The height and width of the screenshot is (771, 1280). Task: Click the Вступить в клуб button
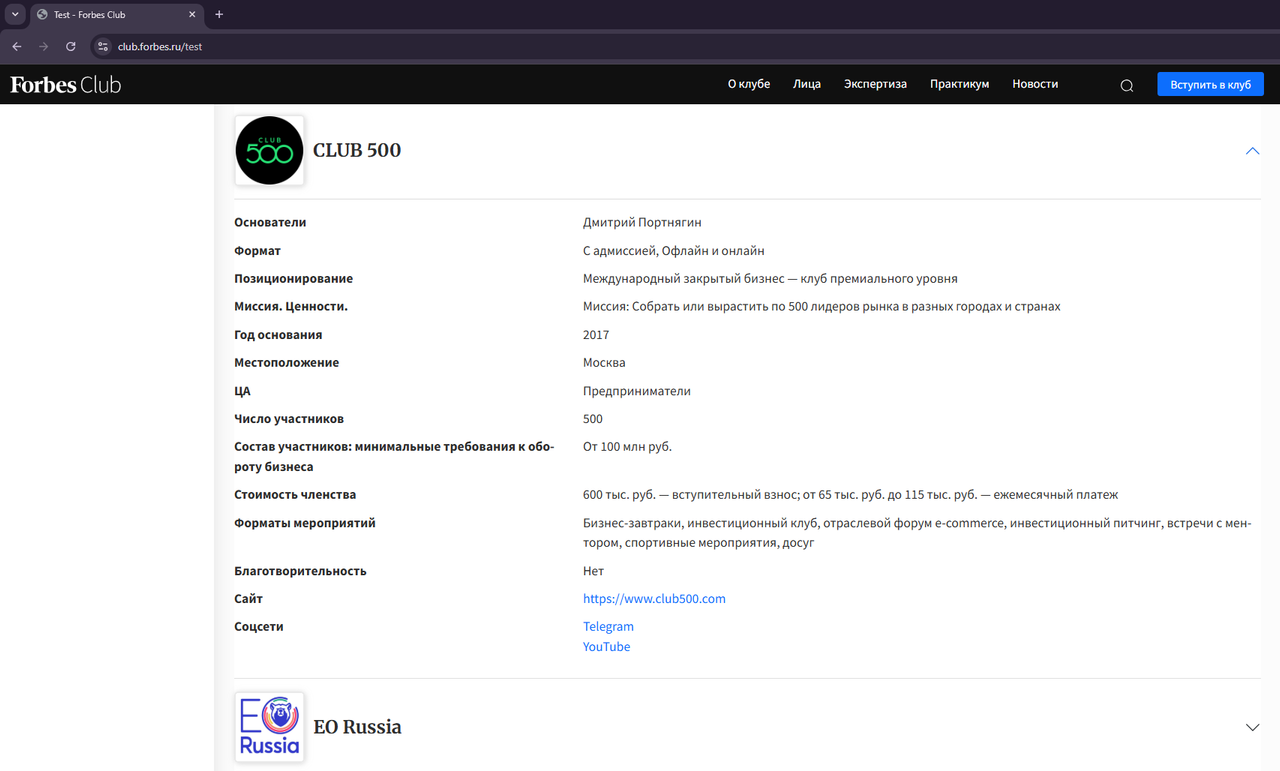[x=1210, y=85]
